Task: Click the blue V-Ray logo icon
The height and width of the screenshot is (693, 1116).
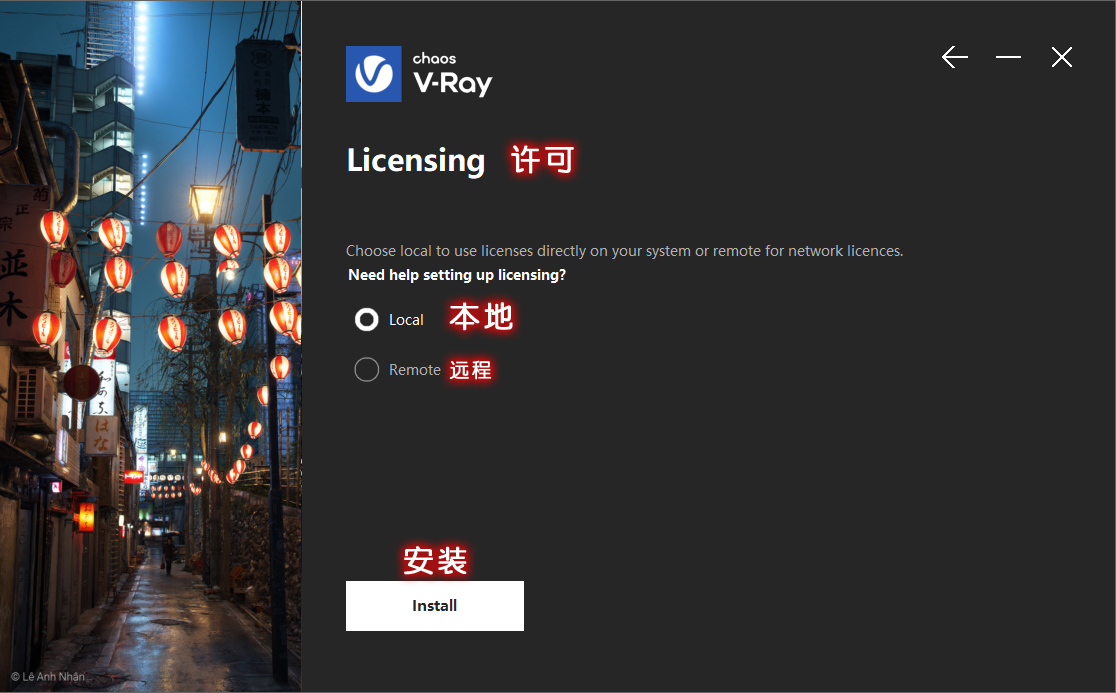Action: (x=374, y=74)
